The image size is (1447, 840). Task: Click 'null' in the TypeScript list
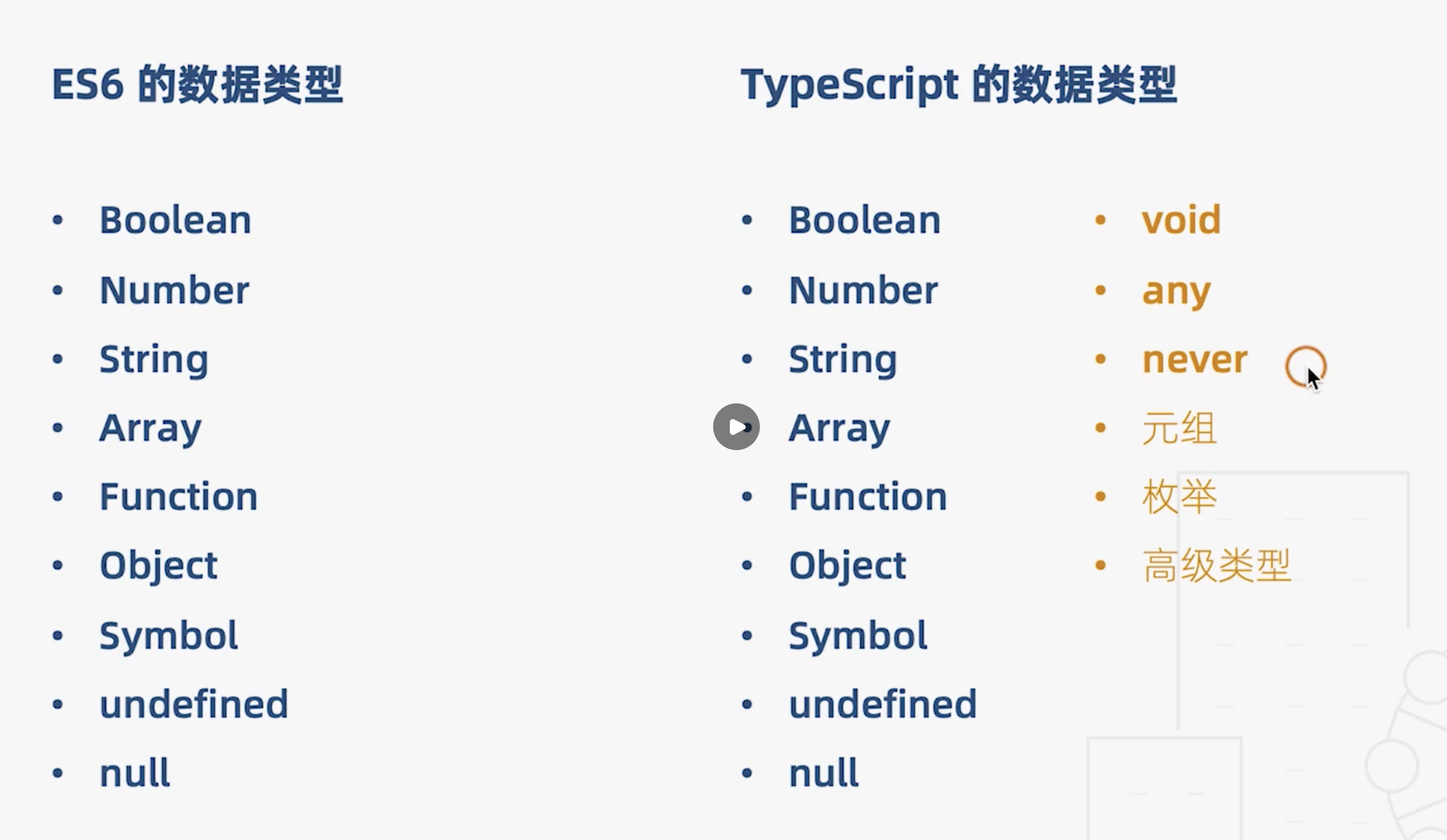(824, 773)
